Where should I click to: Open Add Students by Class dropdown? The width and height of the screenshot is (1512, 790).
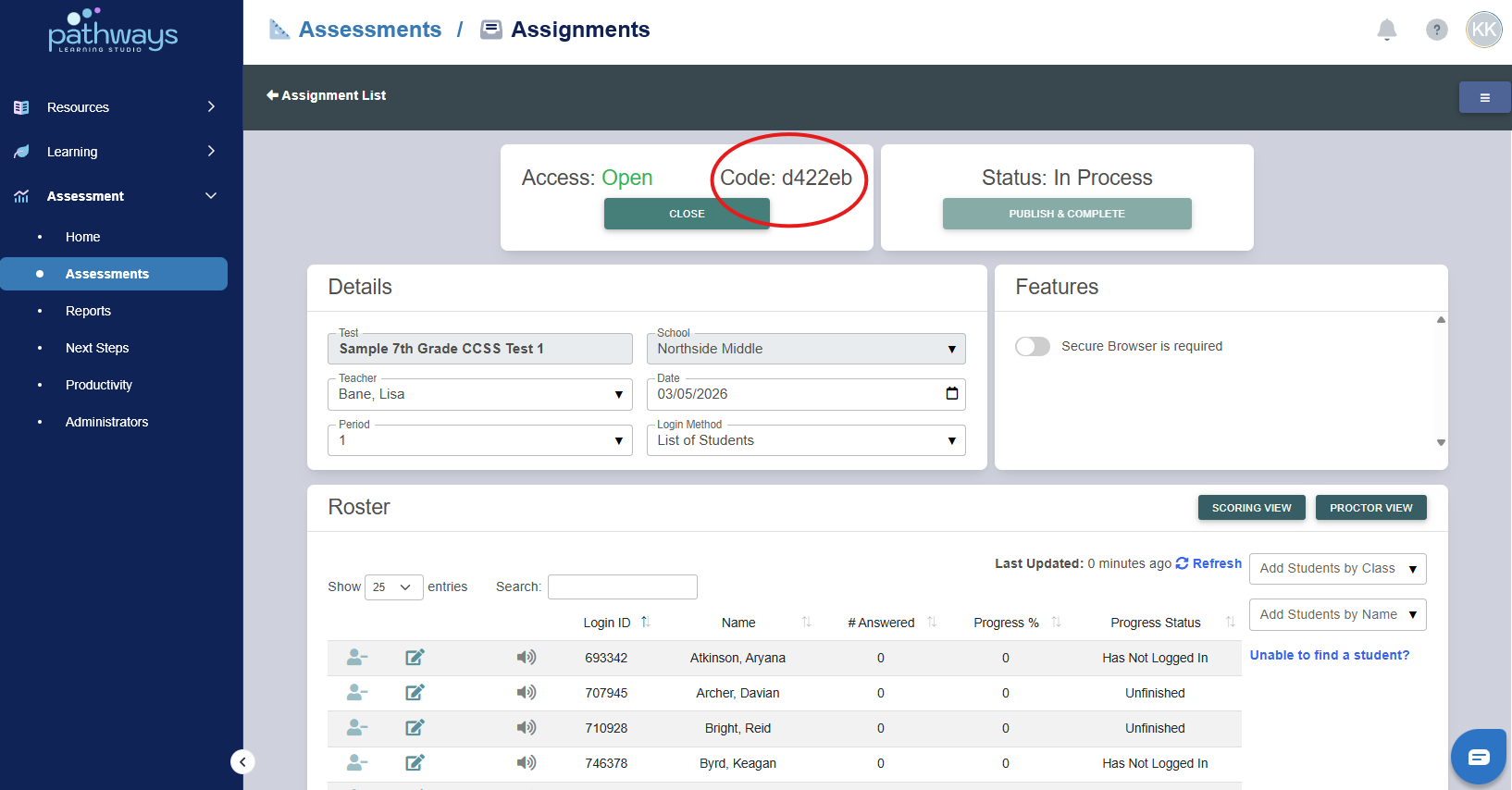click(x=1337, y=569)
